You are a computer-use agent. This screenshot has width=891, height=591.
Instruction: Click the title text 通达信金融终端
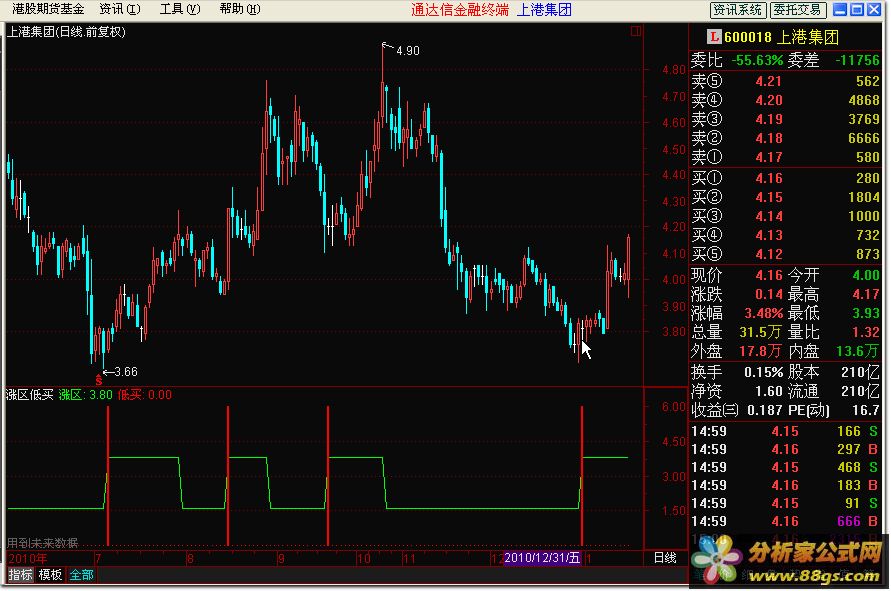tap(460, 10)
